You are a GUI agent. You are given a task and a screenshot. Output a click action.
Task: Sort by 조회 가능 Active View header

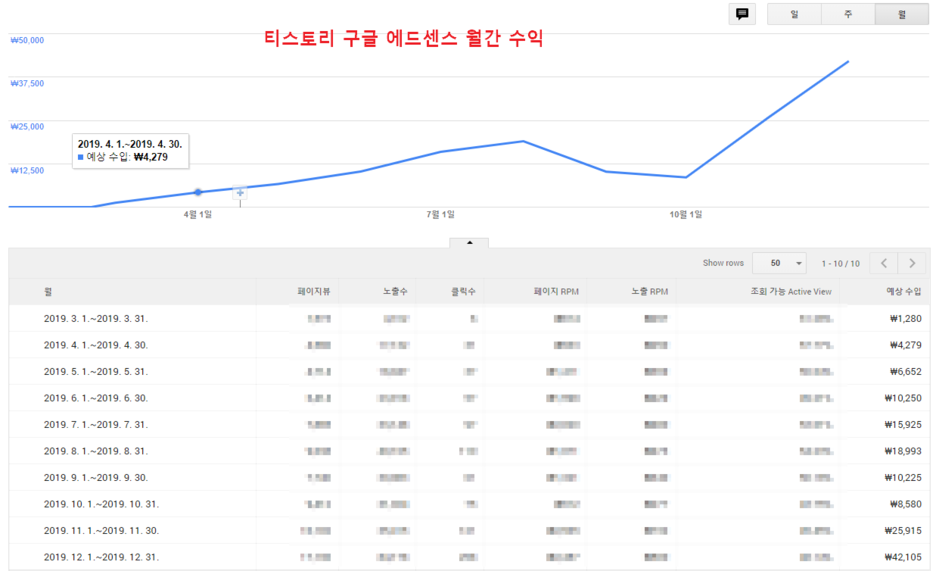[791, 291]
